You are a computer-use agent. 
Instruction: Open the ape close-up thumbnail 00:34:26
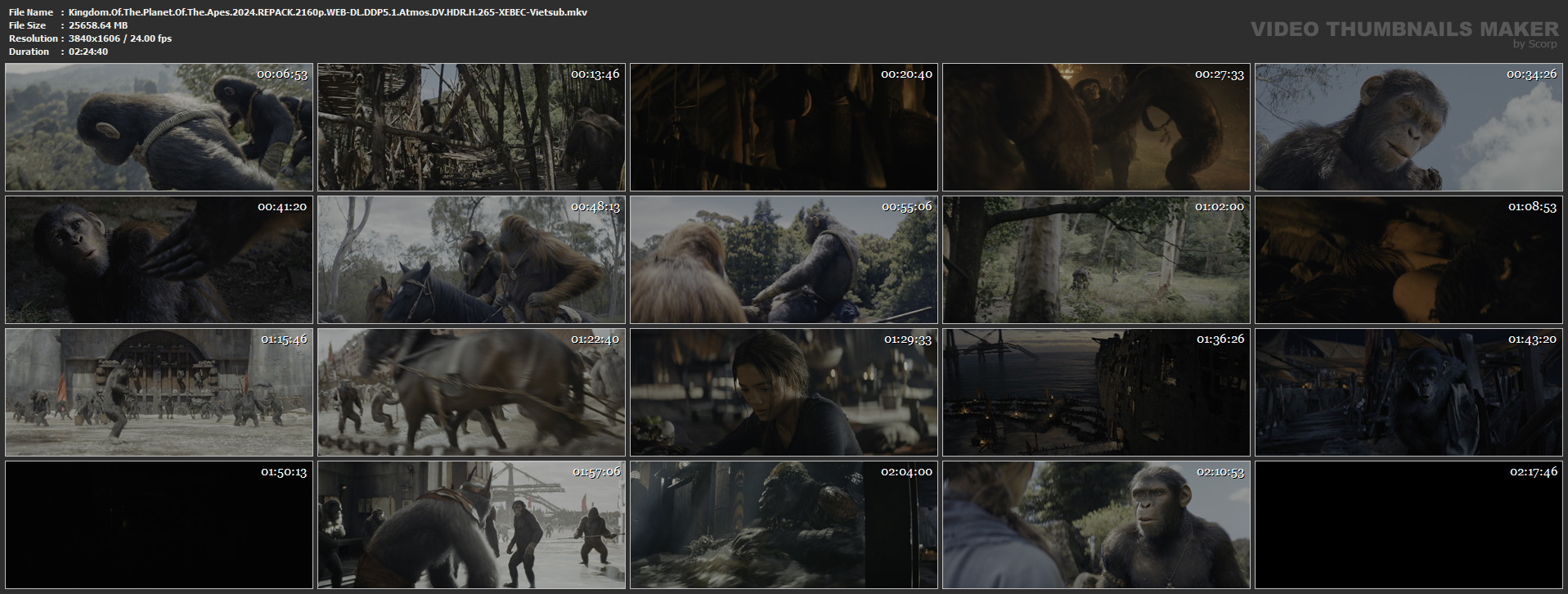coord(1409,128)
